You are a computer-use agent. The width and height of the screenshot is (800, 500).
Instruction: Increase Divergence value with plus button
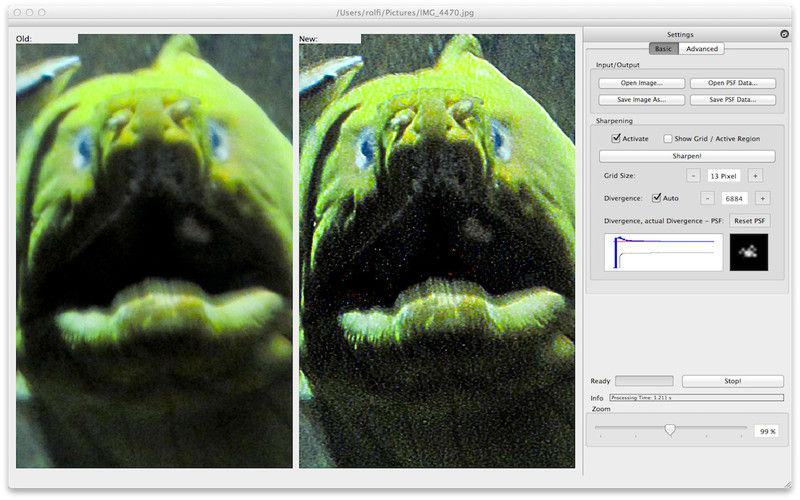click(761, 198)
